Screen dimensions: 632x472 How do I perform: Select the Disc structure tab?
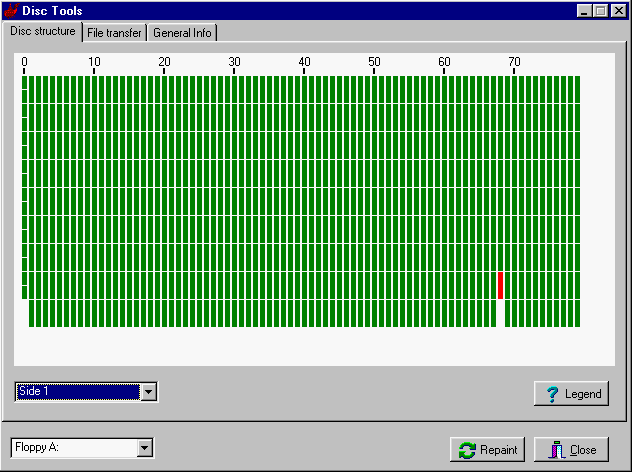[42, 31]
